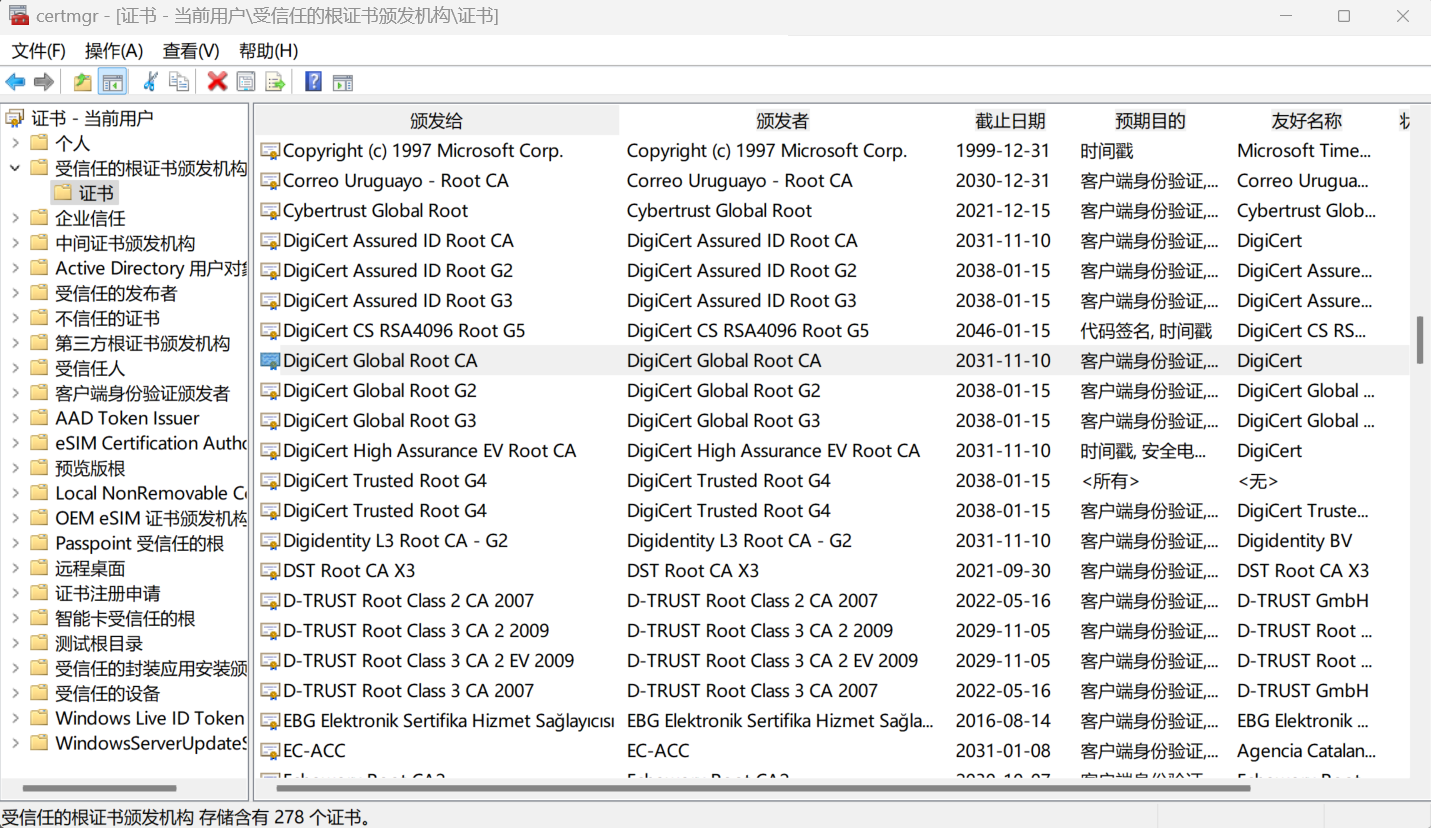This screenshot has width=1431, height=828.
Task: Click the Digidentity BV friendly name cell
Action: click(x=1294, y=541)
